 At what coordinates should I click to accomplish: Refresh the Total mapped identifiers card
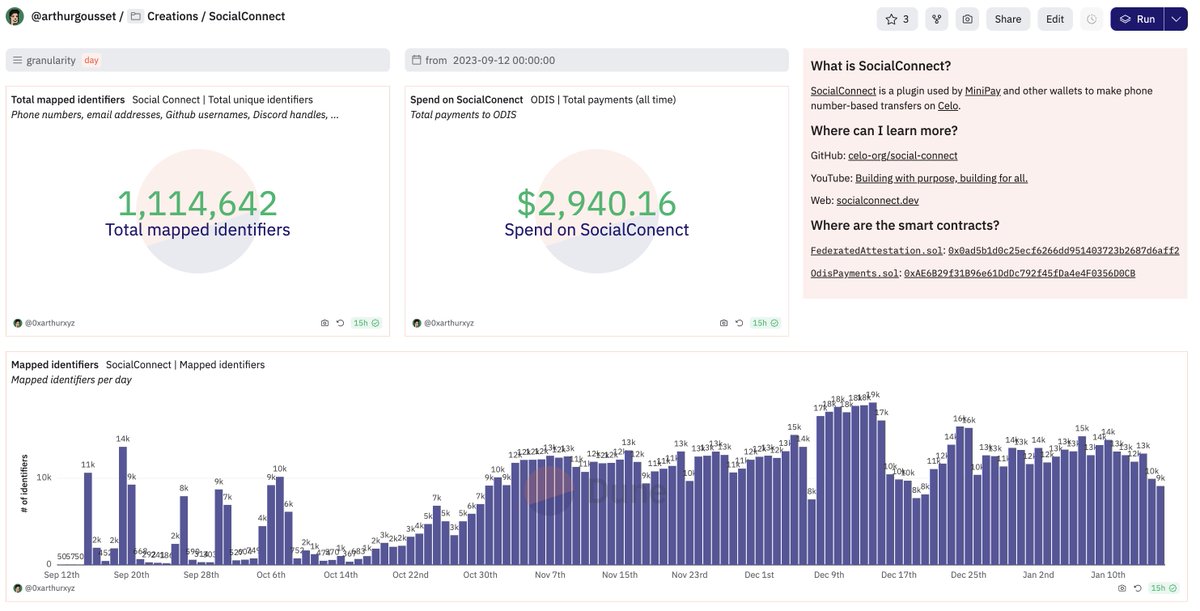(340, 323)
